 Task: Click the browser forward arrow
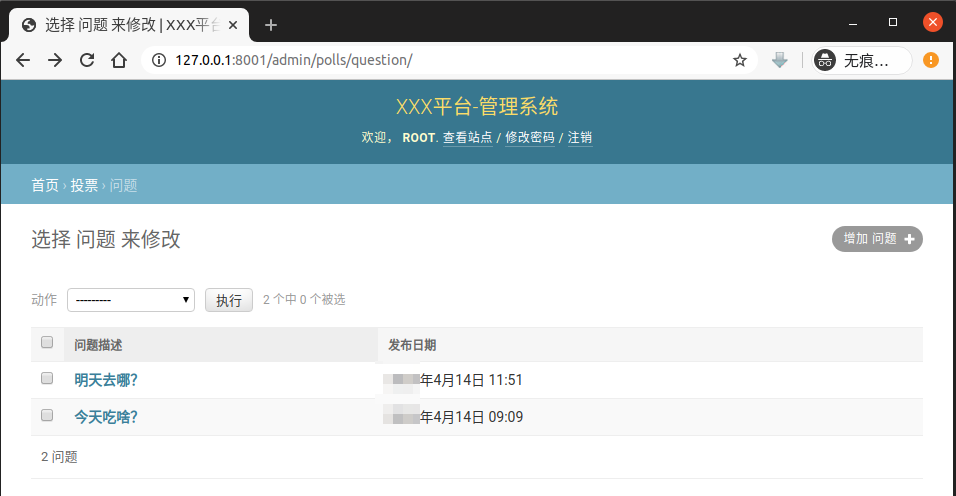click(x=55, y=60)
